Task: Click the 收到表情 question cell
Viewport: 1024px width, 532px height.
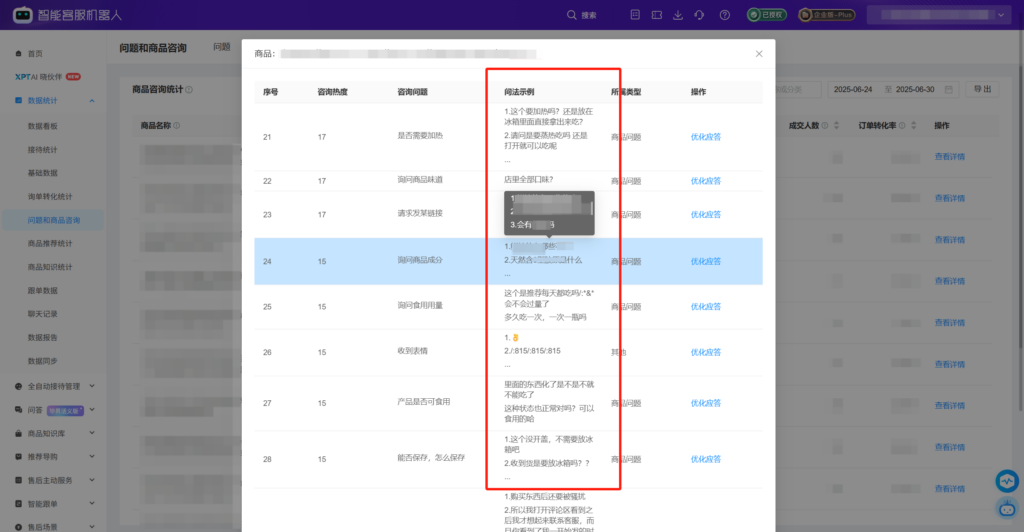Action: pos(413,351)
